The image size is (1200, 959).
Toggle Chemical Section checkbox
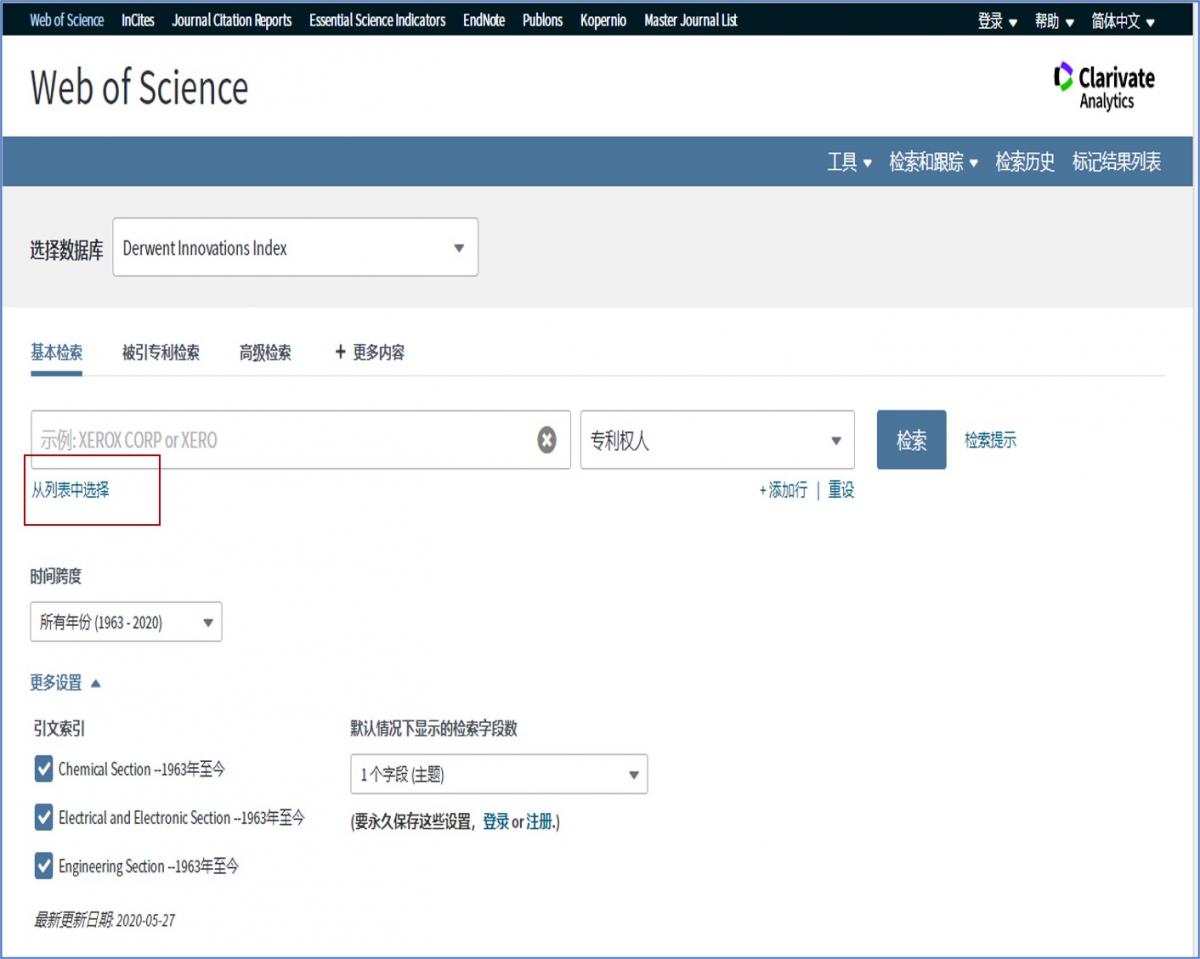(44, 769)
